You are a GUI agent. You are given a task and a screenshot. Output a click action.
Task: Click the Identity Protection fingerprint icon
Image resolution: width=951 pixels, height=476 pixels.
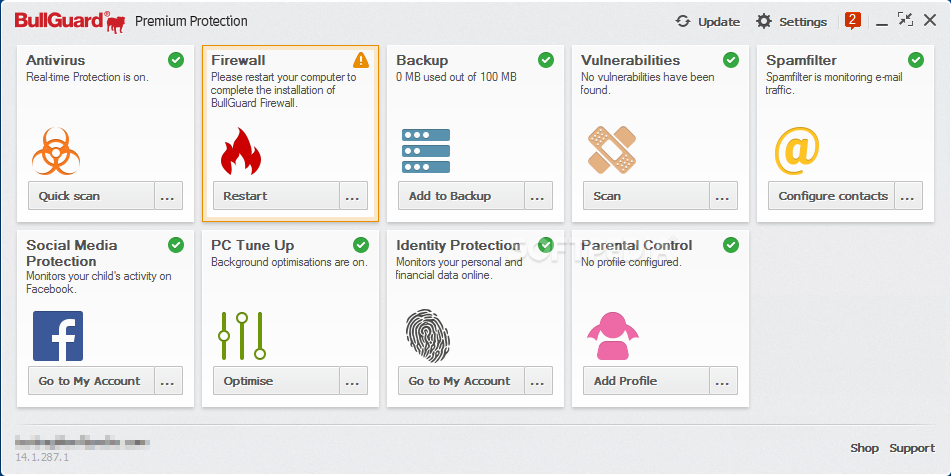(428, 336)
